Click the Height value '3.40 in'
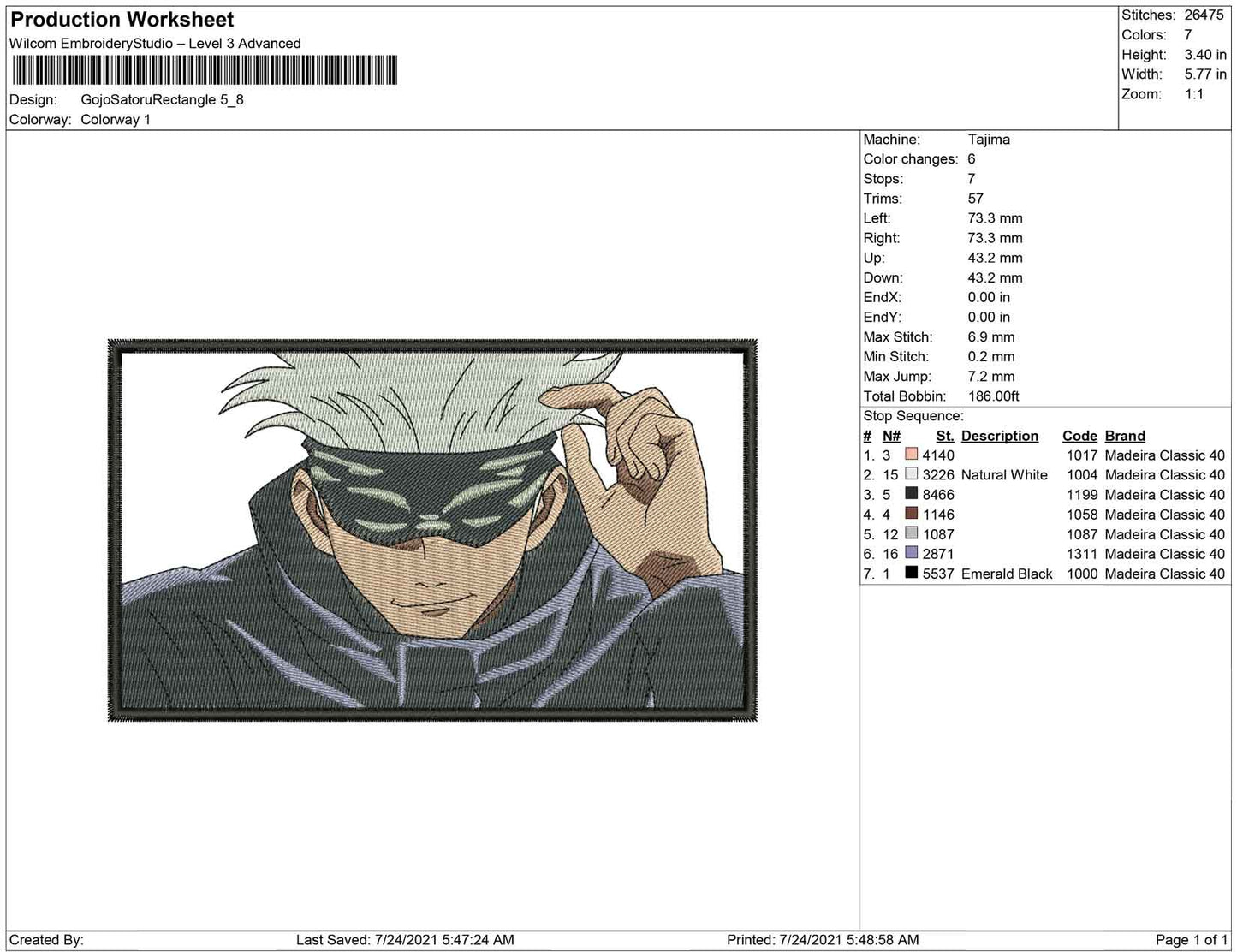This screenshot has width=1237, height=952. (1205, 54)
